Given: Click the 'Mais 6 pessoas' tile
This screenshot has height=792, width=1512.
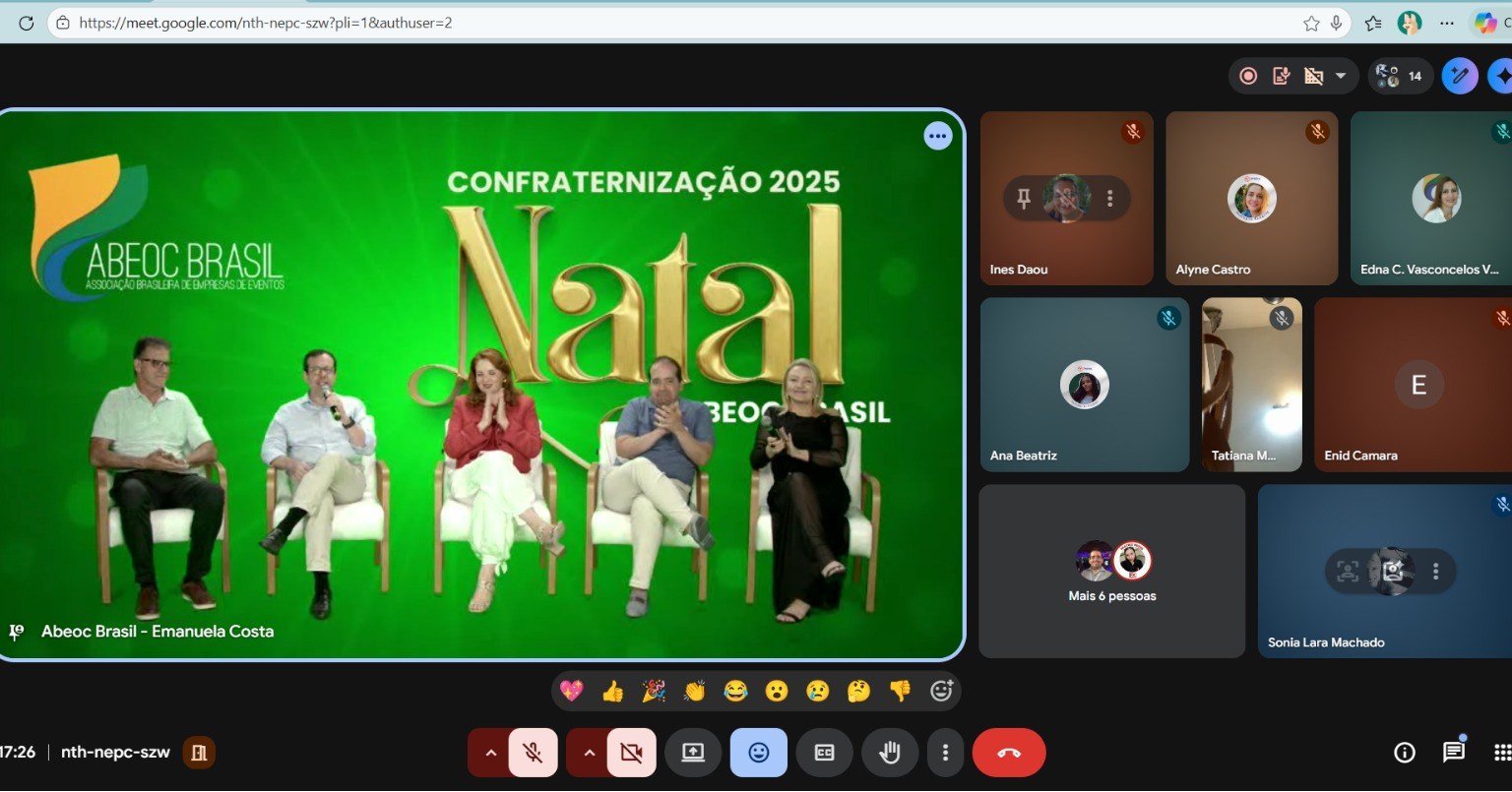Looking at the screenshot, I should click(1111, 572).
